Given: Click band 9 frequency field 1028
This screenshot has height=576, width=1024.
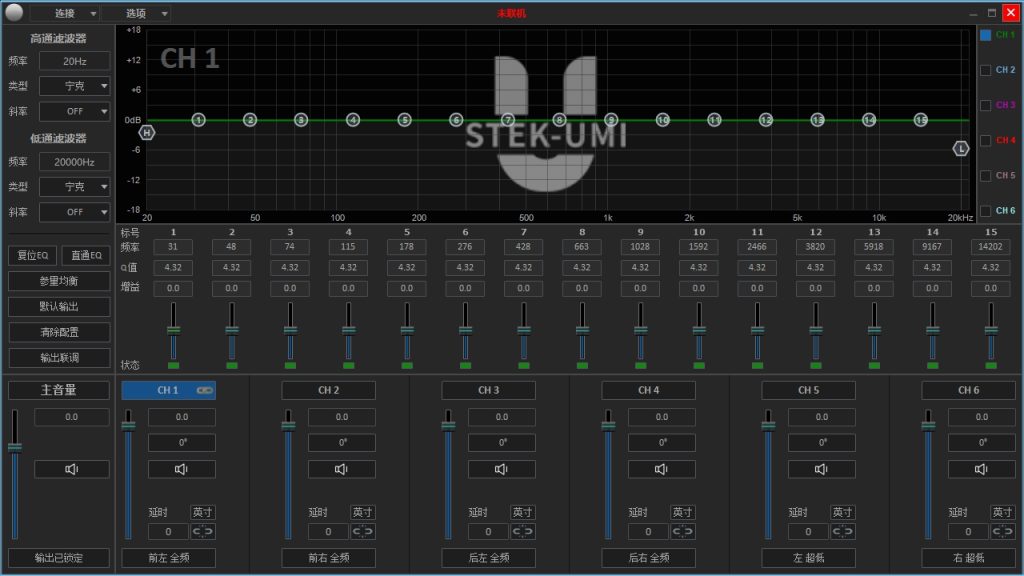Looking at the screenshot, I should [x=640, y=247].
